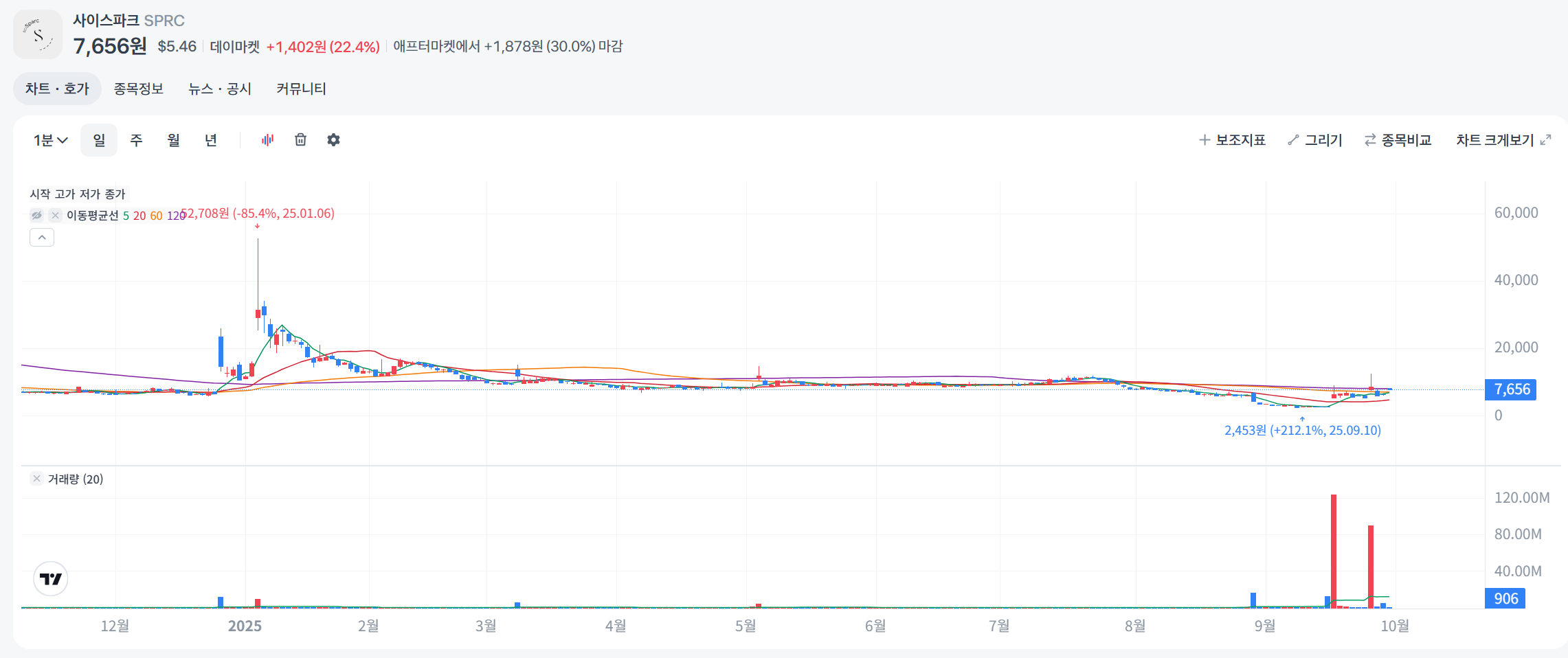Screen dimensions: 1568x658
Task: Click the trash icon to delete drawings
Action: [x=300, y=140]
